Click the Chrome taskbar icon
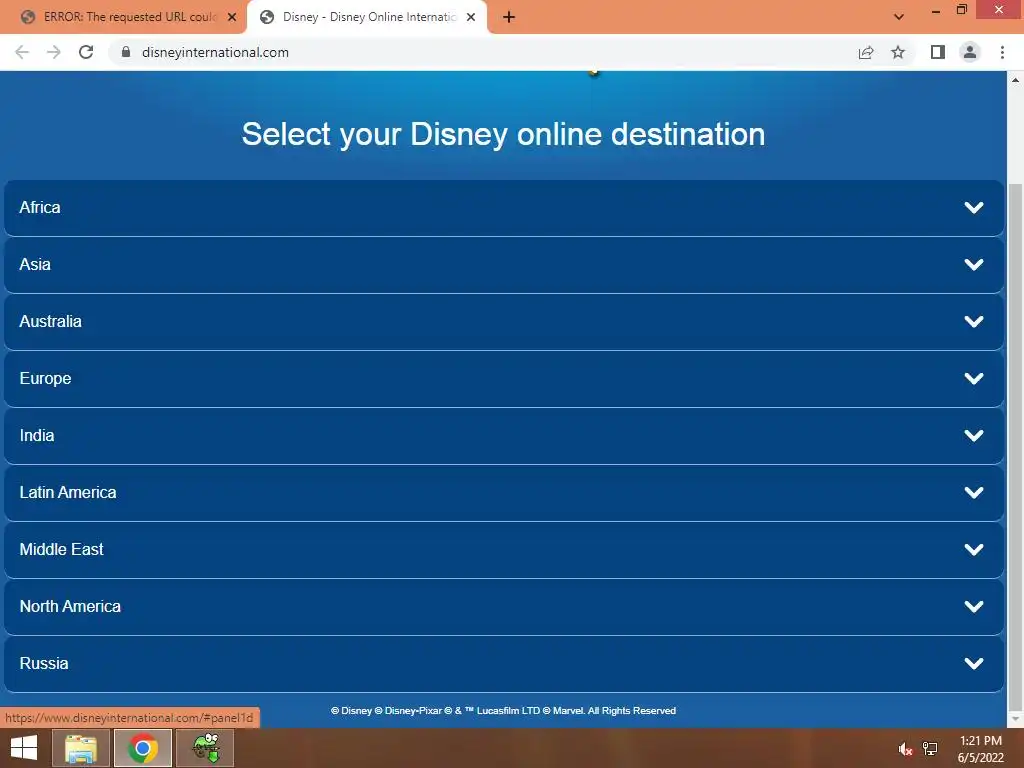This screenshot has height=768, width=1024. tap(143, 748)
